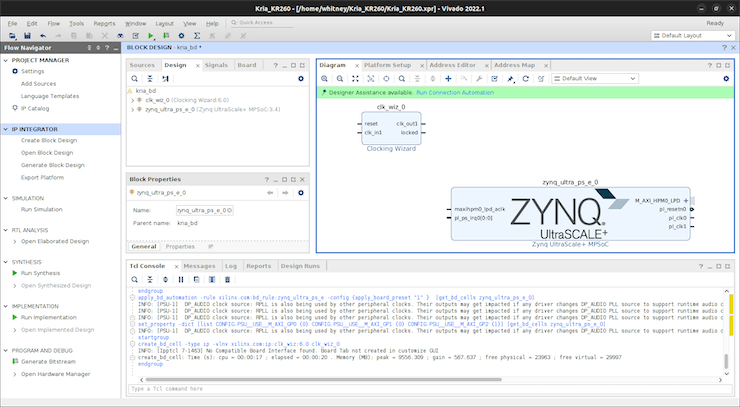
Task: Close the Diagram tab
Action: click(357, 66)
